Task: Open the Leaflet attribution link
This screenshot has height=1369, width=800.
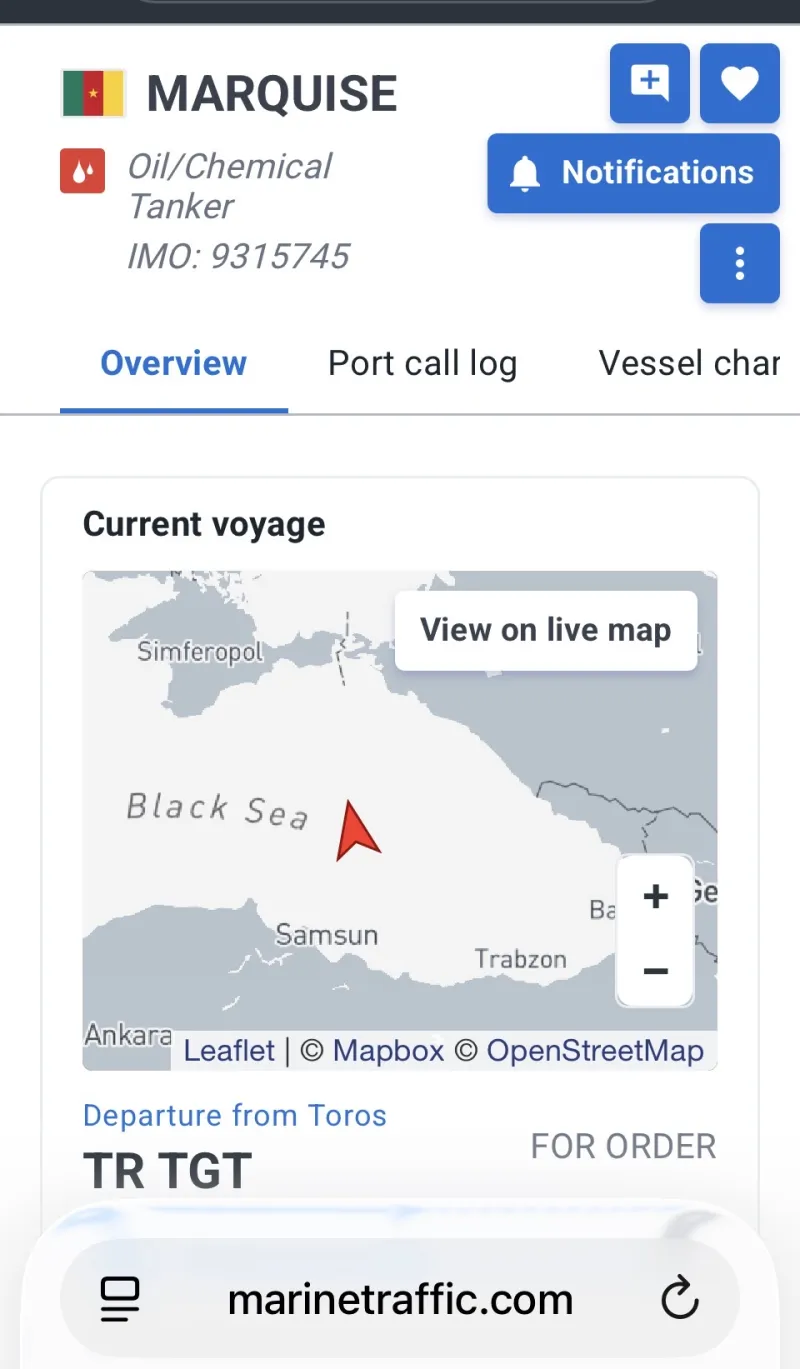Action: pos(229,1051)
